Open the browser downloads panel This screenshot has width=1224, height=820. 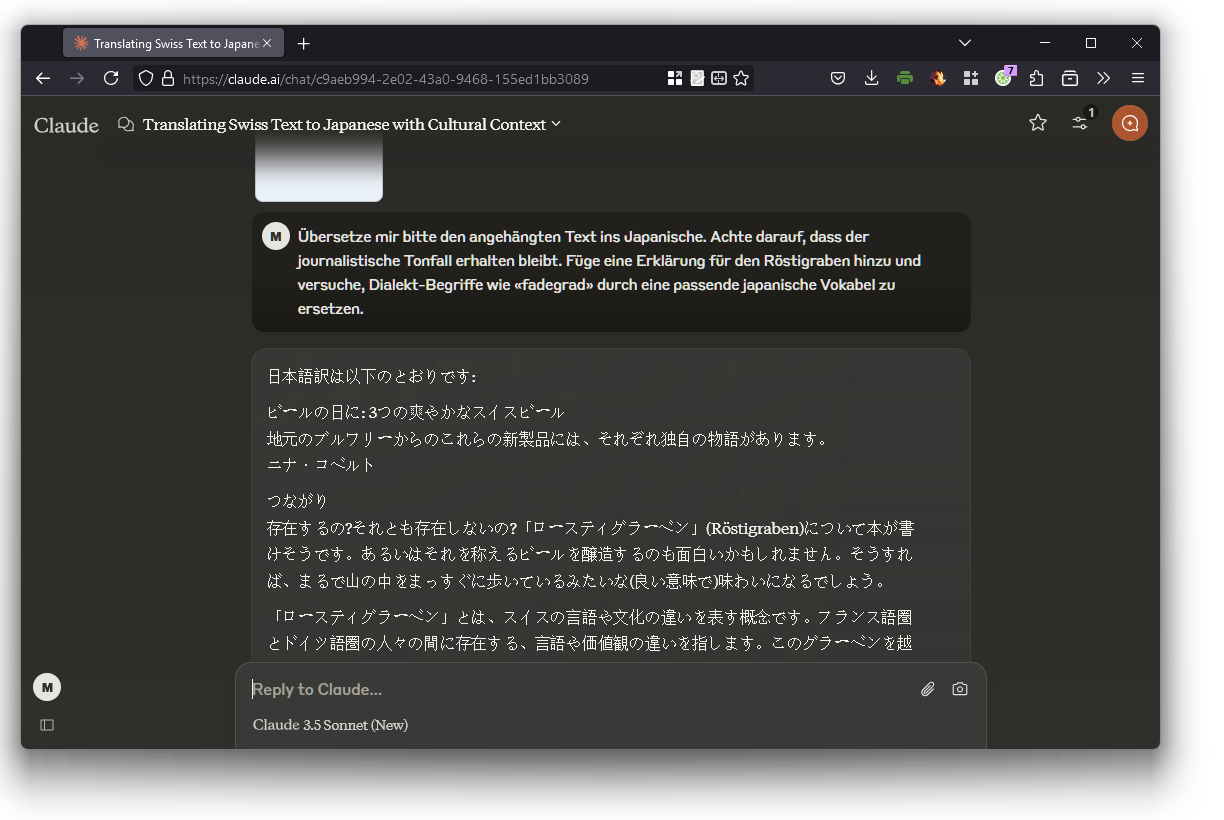pyautogui.click(x=872, y=78)
